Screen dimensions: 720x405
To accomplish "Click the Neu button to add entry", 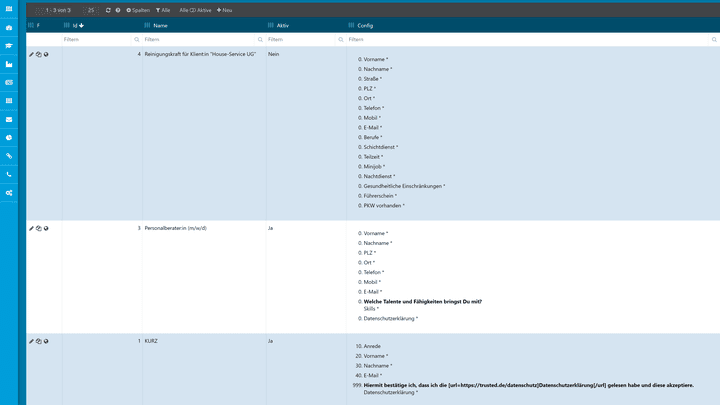I will click(224, 10).
